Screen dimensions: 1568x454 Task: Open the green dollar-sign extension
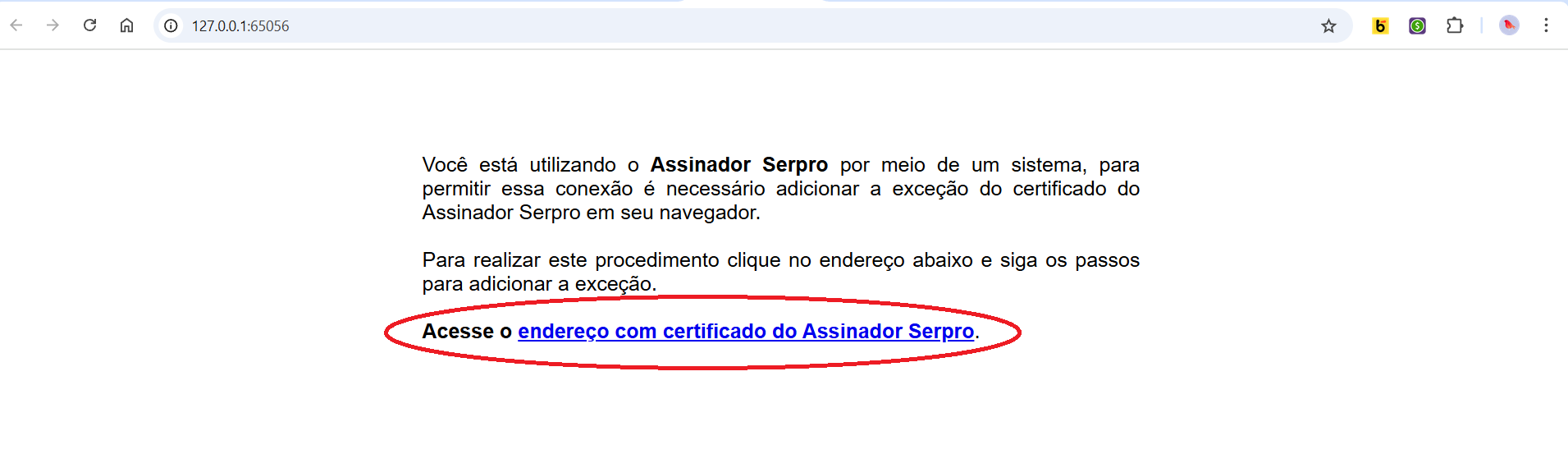[x=1417, y=26]
